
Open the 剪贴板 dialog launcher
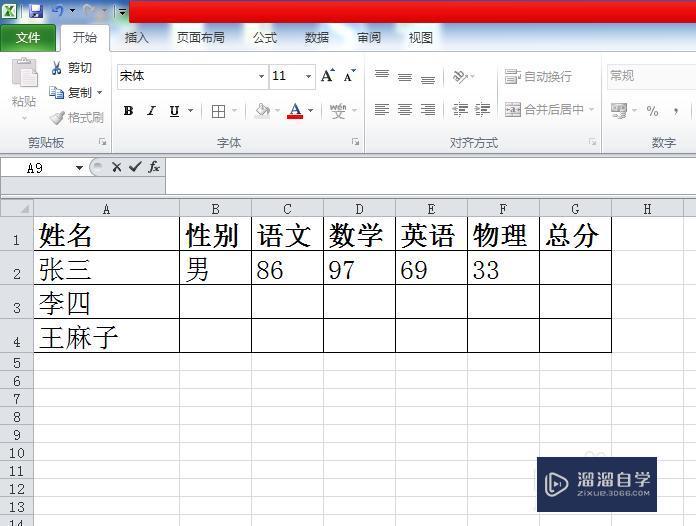[103, 142]
